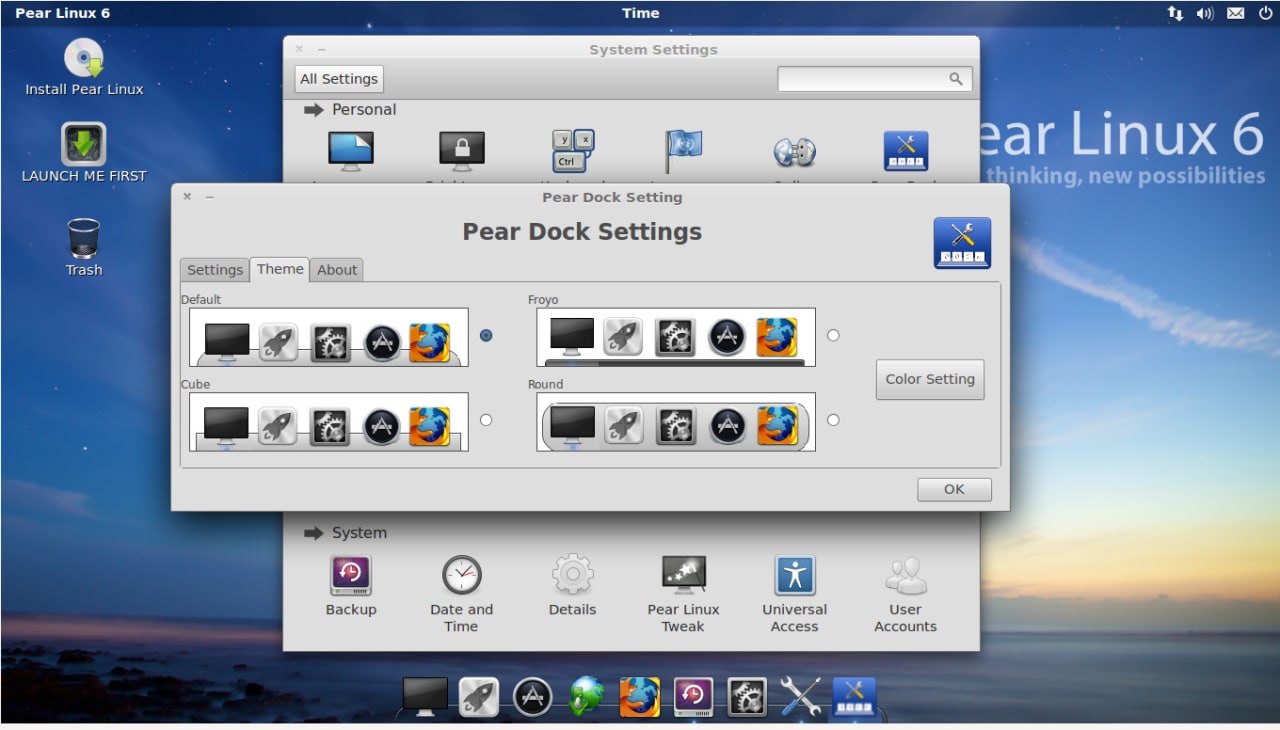Open the power menu in top bar
The image size is (1280, 730).
coord(1266,13)
